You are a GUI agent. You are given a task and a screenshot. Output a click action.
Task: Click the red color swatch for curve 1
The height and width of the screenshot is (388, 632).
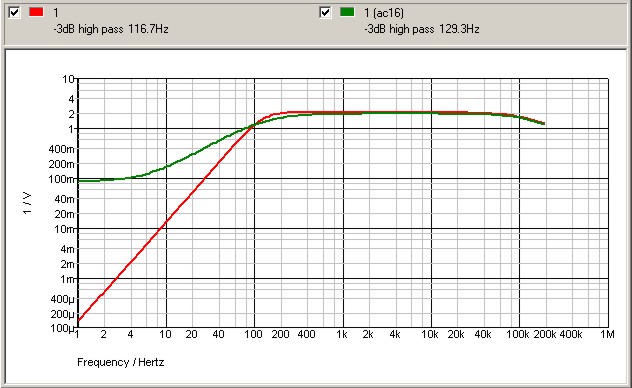point(36,12)
